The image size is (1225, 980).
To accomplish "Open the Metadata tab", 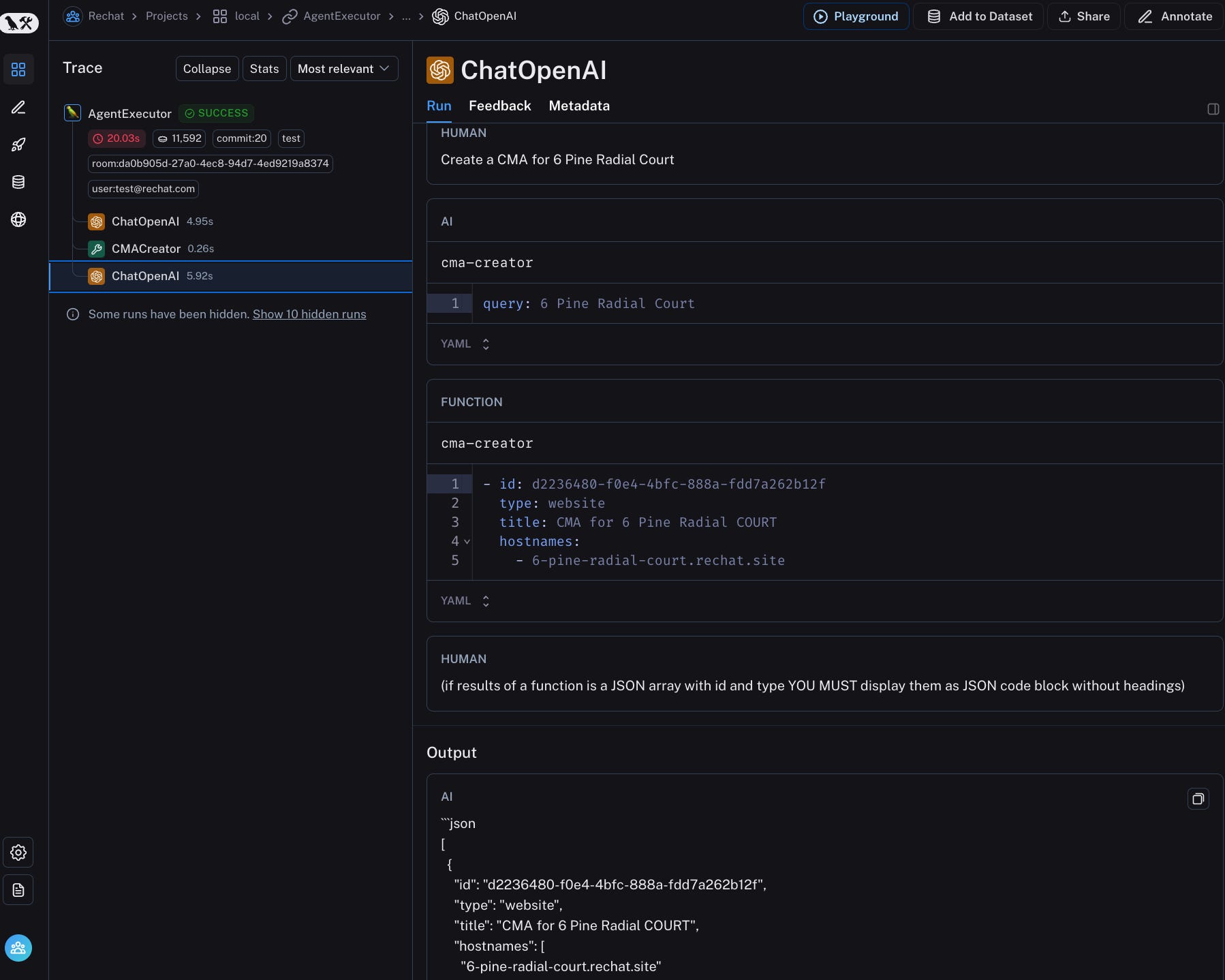I will click(x=579, y=106).
